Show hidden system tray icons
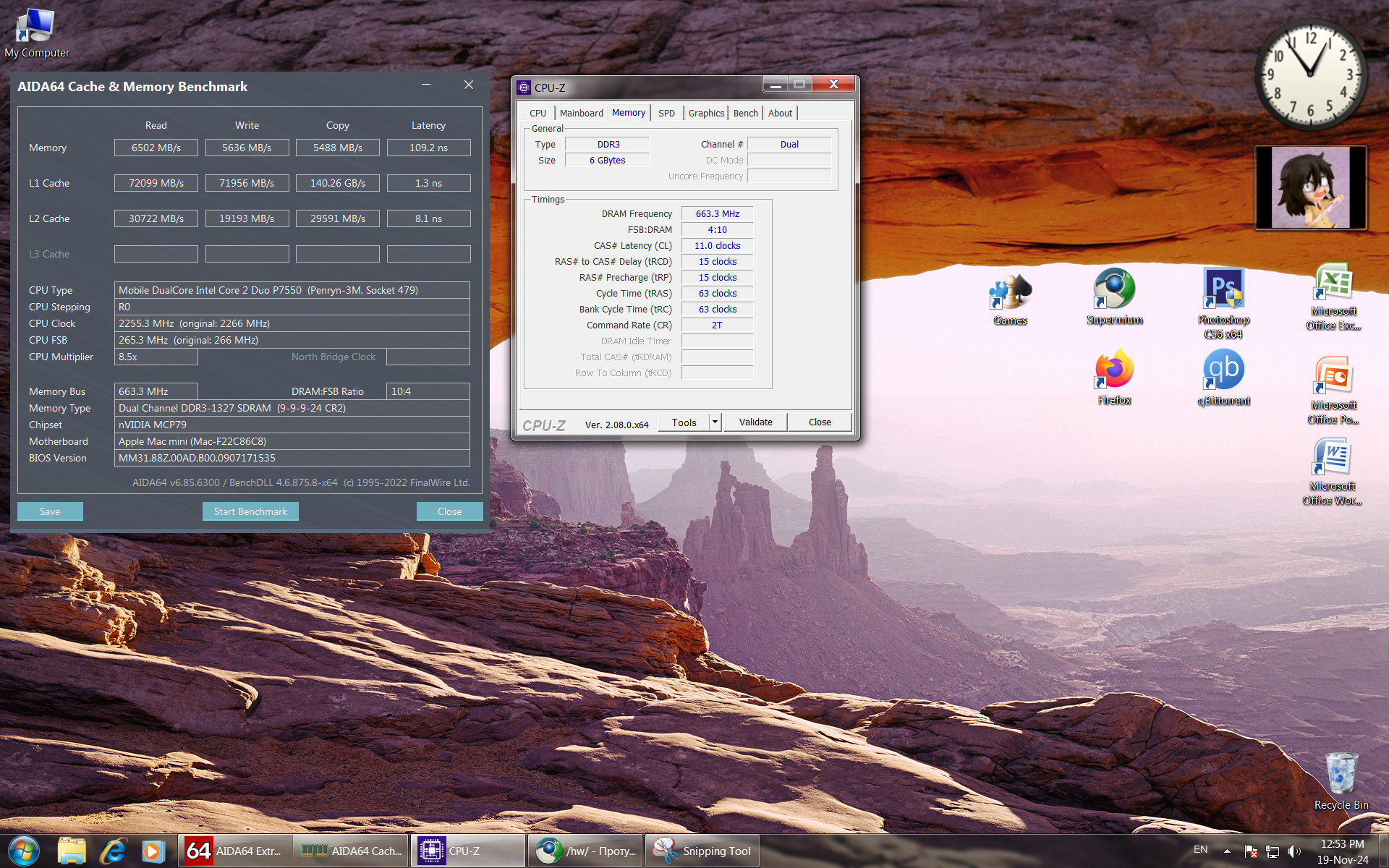This screenshot has width=1389, height=868. tap(1227, 851)
